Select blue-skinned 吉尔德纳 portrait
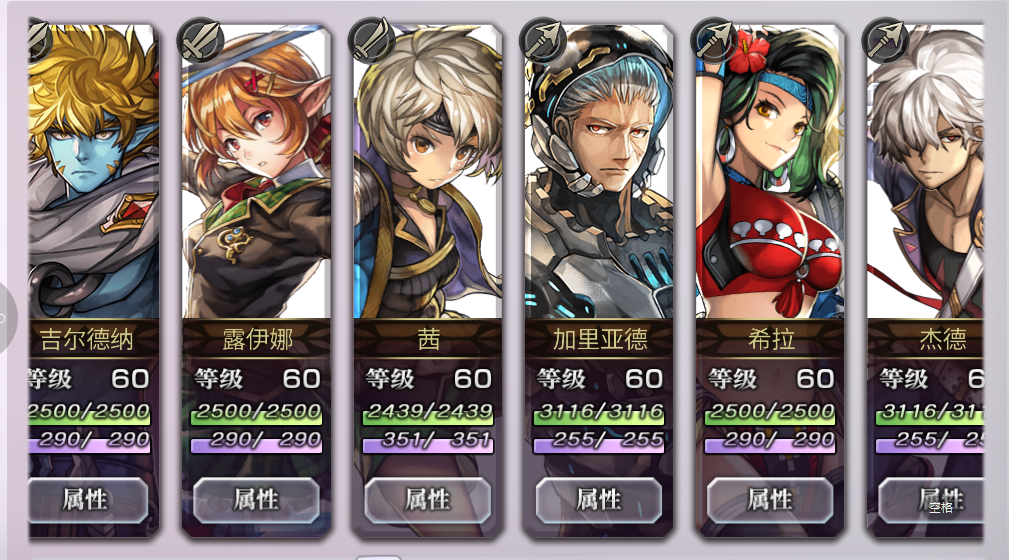 93,172
